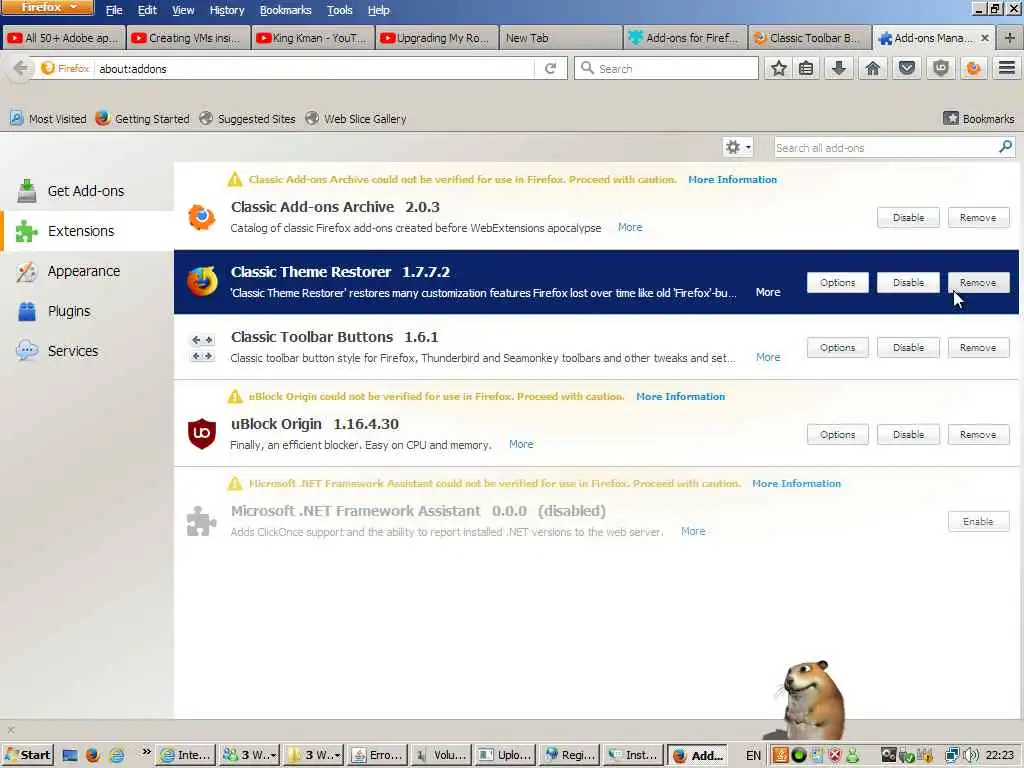This screenshot has width=1024, height=768.
Task: Open Getting Started bookmark
Action: (142, 118)
